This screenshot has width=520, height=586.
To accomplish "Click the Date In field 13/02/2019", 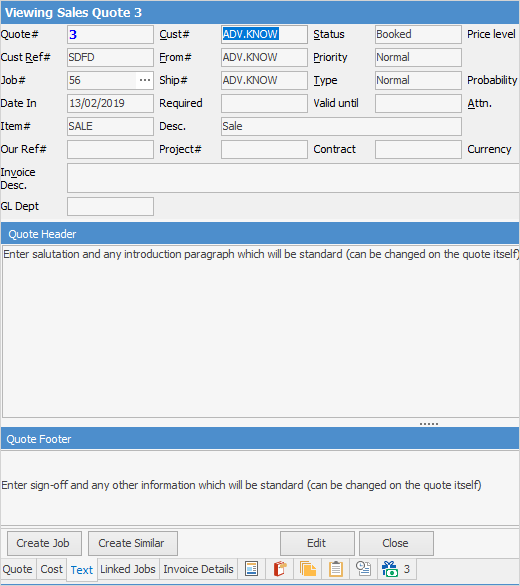I will [x=110, y=104].
